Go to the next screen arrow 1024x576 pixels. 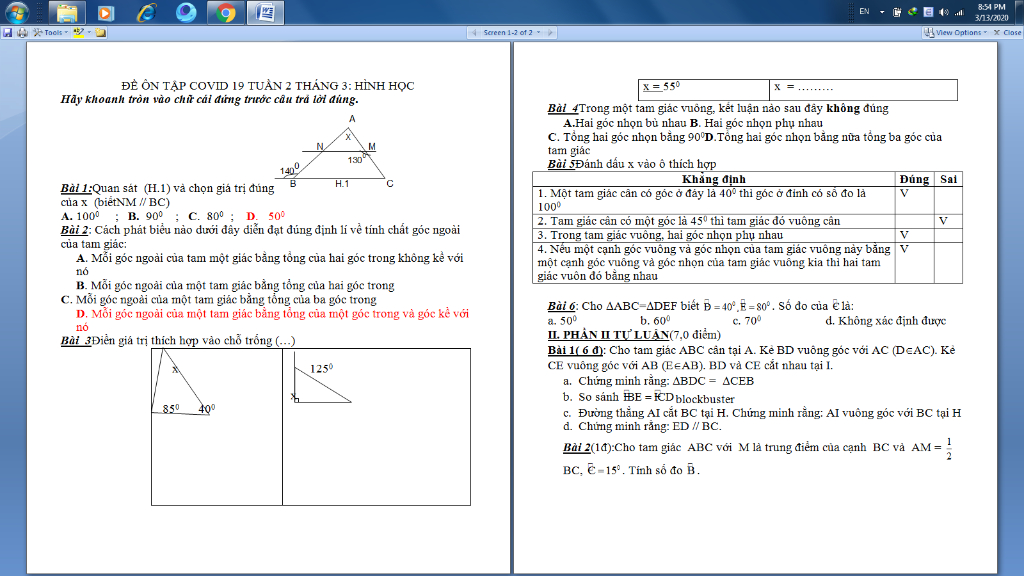(550, 32)
